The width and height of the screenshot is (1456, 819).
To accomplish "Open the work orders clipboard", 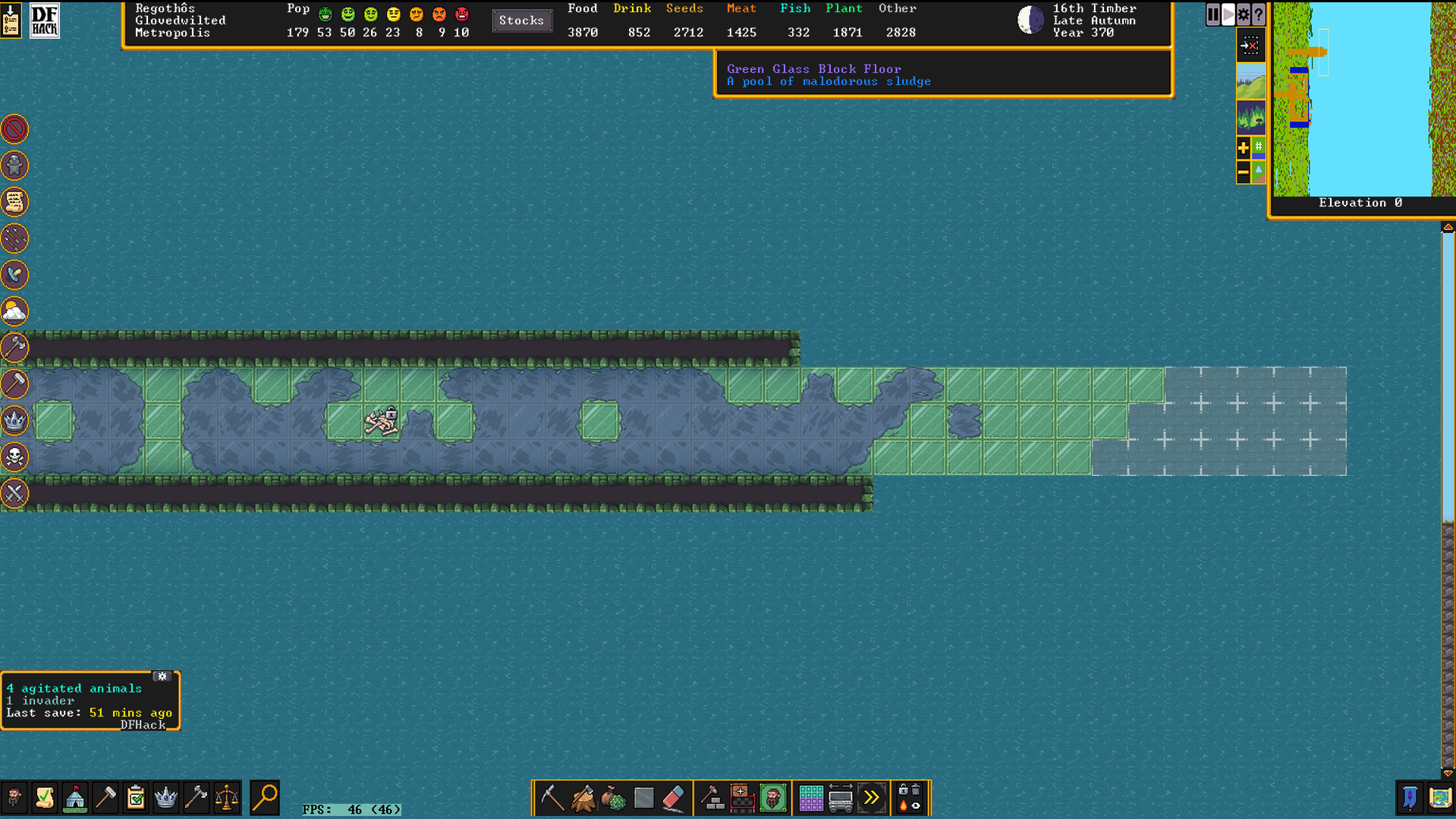I will click(x=136, y=798).
